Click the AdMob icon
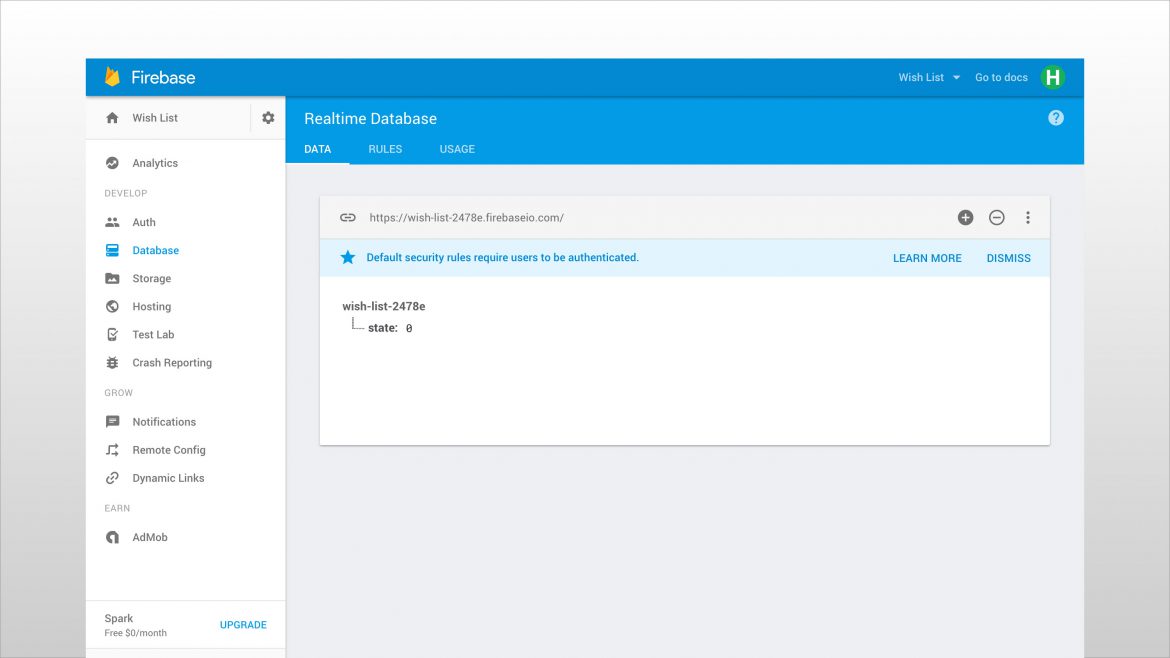 [x=112, y=537]
